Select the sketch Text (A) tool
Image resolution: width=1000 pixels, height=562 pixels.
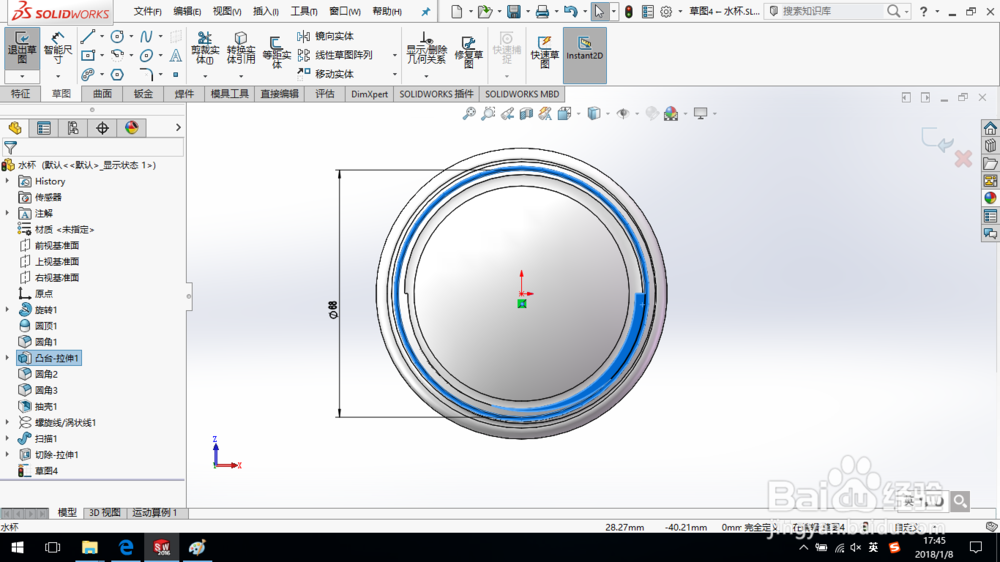pyautogui.click(x=175, y=55)
